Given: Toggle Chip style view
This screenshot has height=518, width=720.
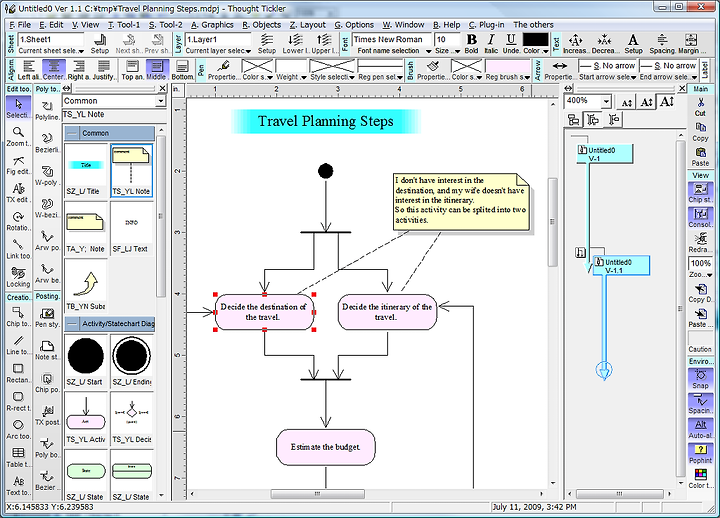Looking at the screenshot, I should point(700,193).
